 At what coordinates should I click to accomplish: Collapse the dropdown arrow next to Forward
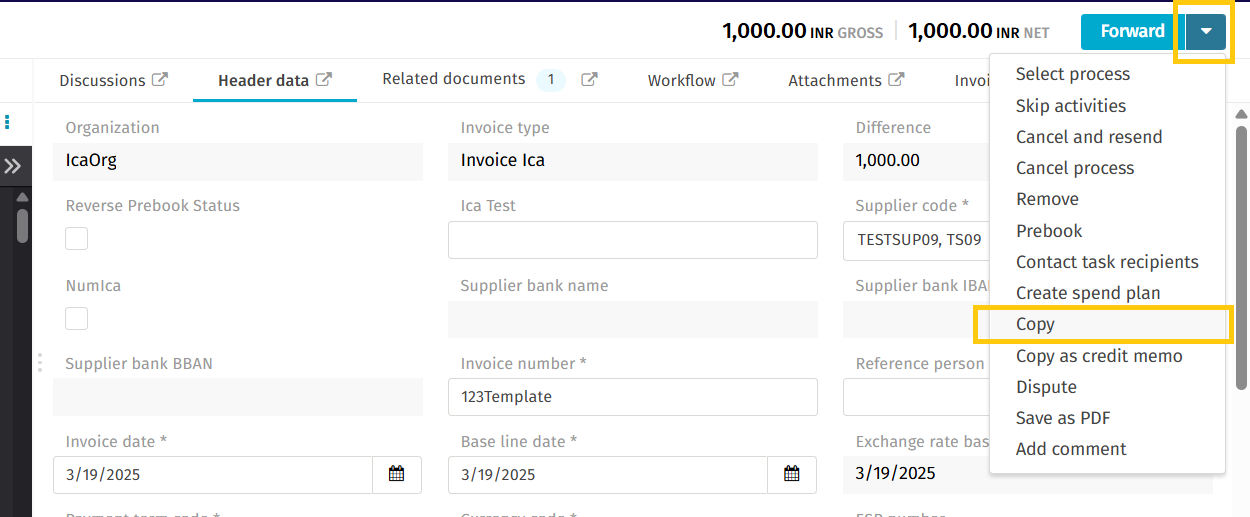click(x=1206, y=32)
